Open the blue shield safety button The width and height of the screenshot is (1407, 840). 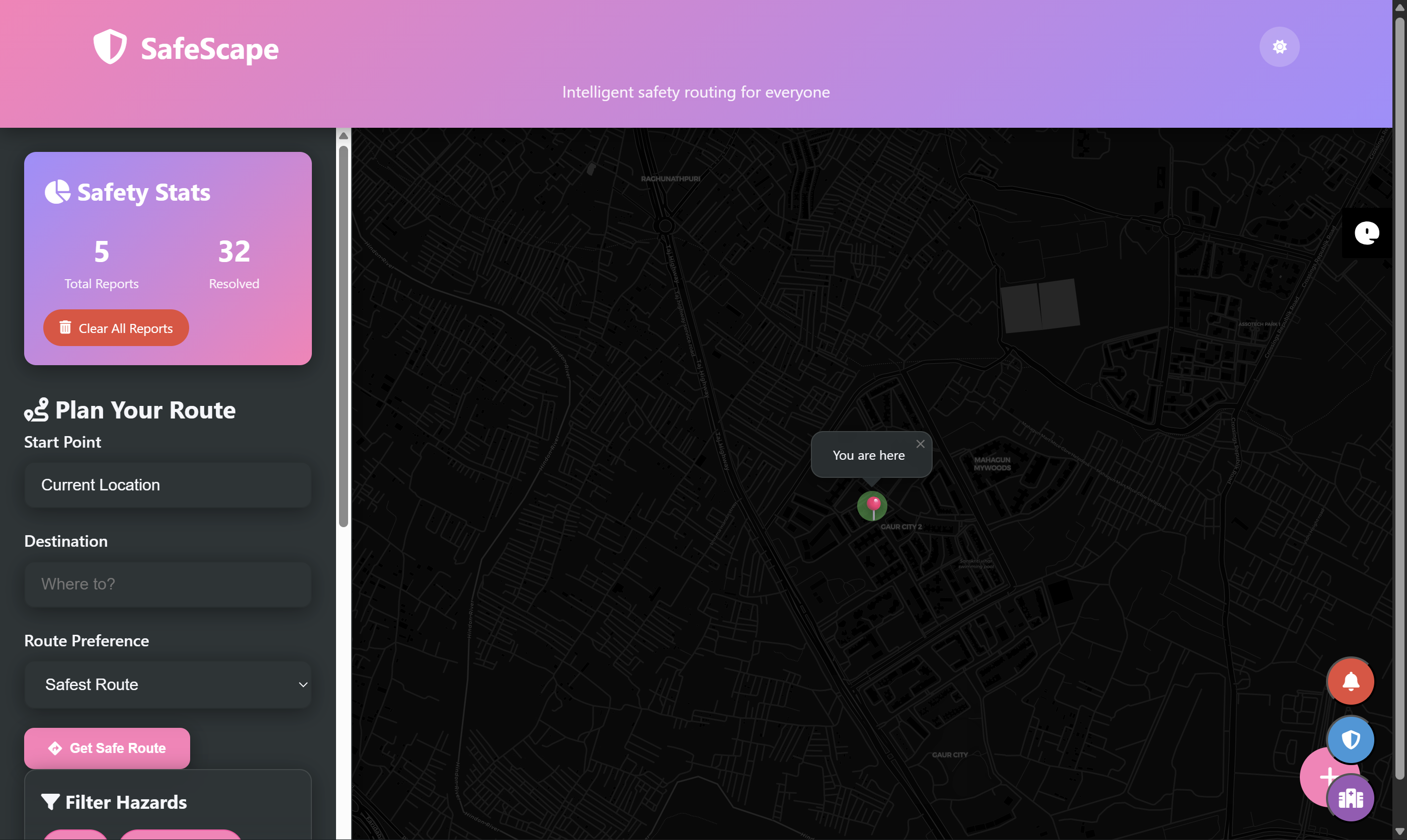[x=1350, y=740]
